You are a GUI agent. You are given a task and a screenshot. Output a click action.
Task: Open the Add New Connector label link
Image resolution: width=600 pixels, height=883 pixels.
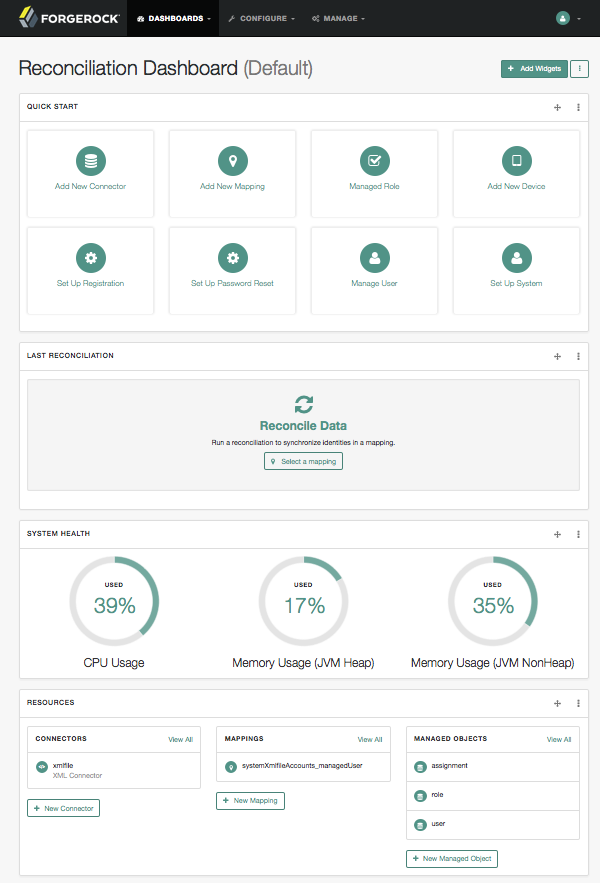pos(91,186)
